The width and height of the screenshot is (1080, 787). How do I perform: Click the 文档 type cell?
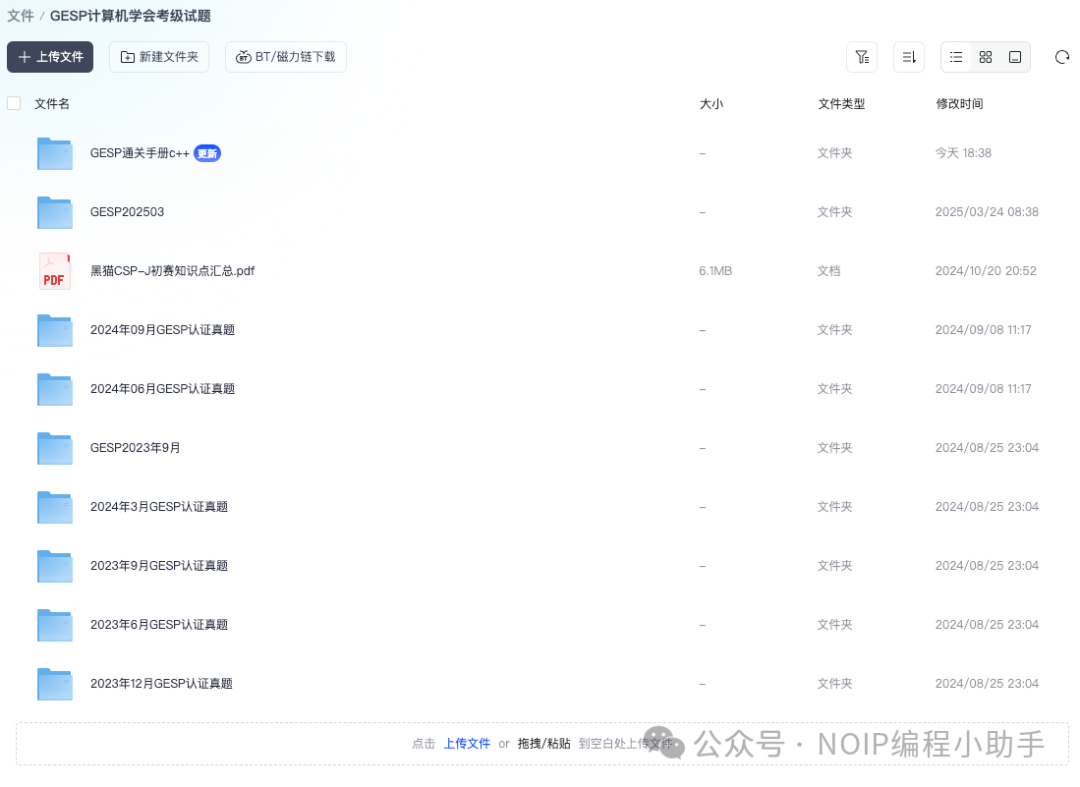click(829, 271)
